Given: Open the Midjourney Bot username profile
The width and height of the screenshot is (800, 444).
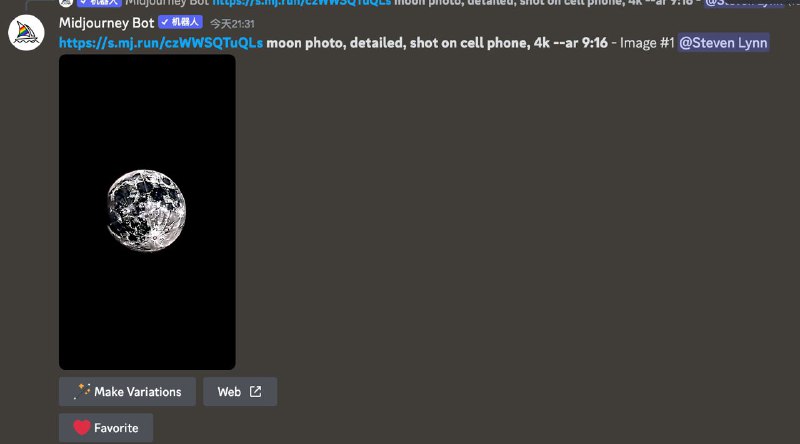Looking at the screenshot, I should (106, 23).
